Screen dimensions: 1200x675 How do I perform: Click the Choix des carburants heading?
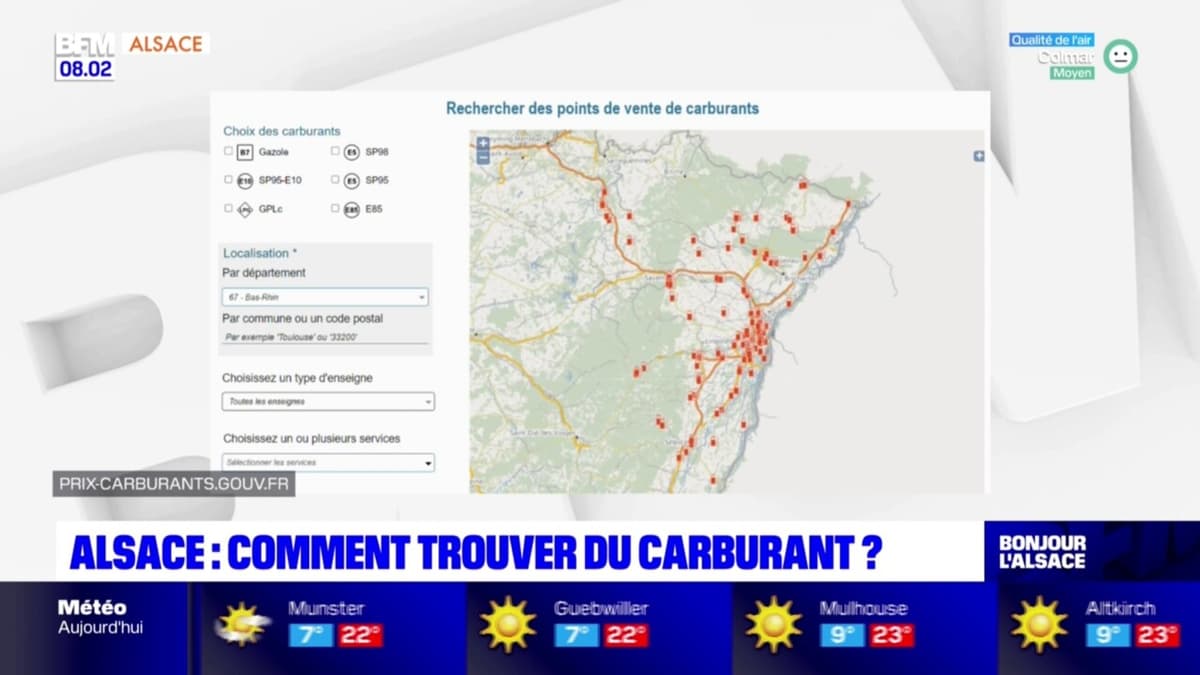point(282,131)
